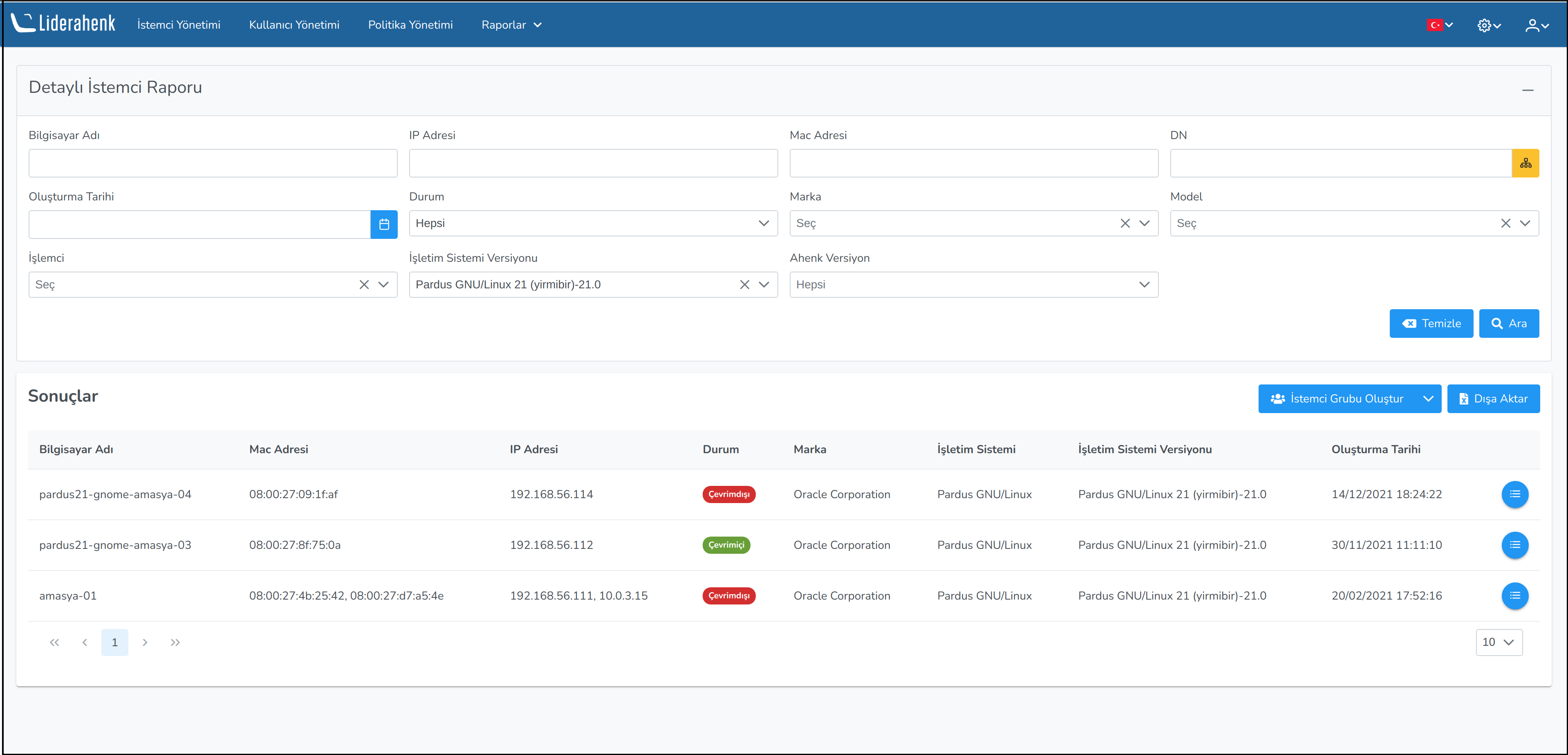Open İstemci Yönetimi menu
Viewport: 1568px width, 755px height.
179,25
